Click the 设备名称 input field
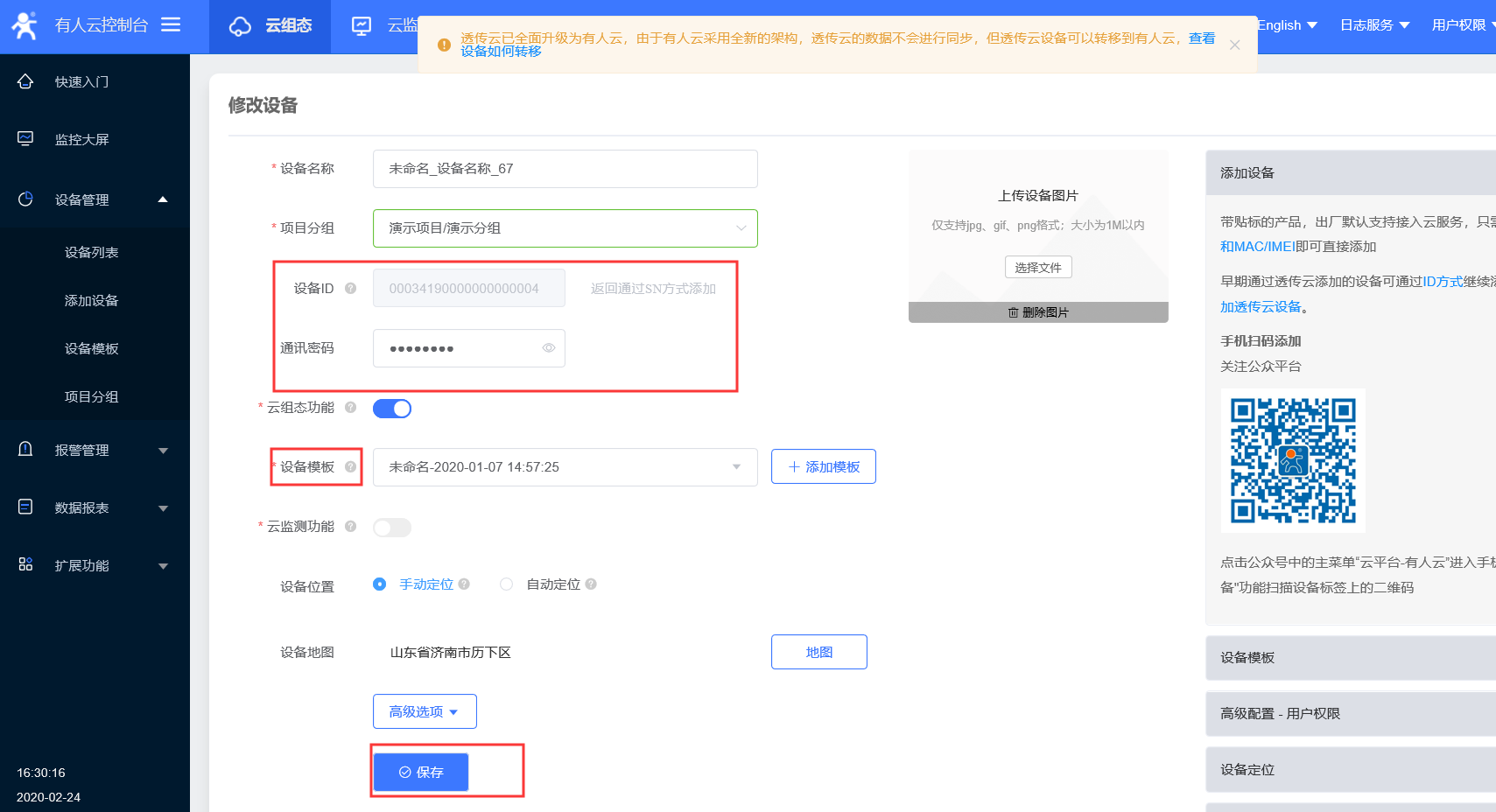Viewport: 1496px width, 812px height. tap(565, 169)
